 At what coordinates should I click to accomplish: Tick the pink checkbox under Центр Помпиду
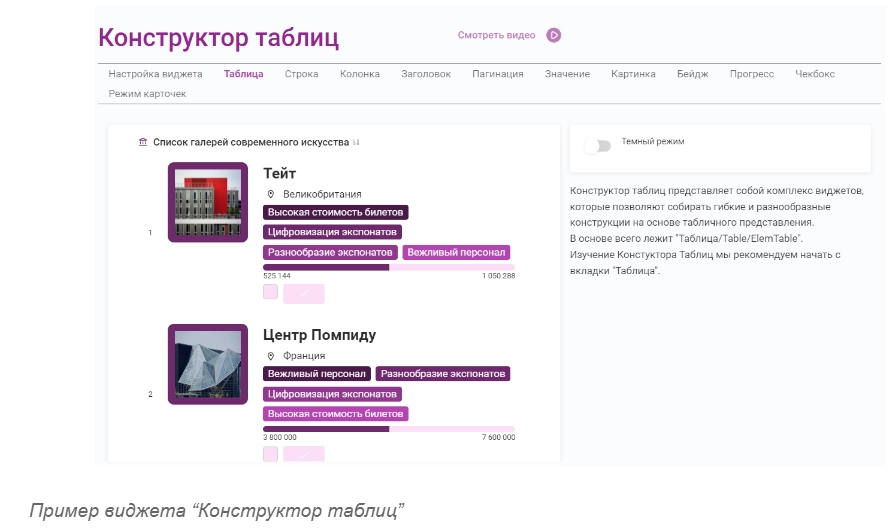point(270,454)
